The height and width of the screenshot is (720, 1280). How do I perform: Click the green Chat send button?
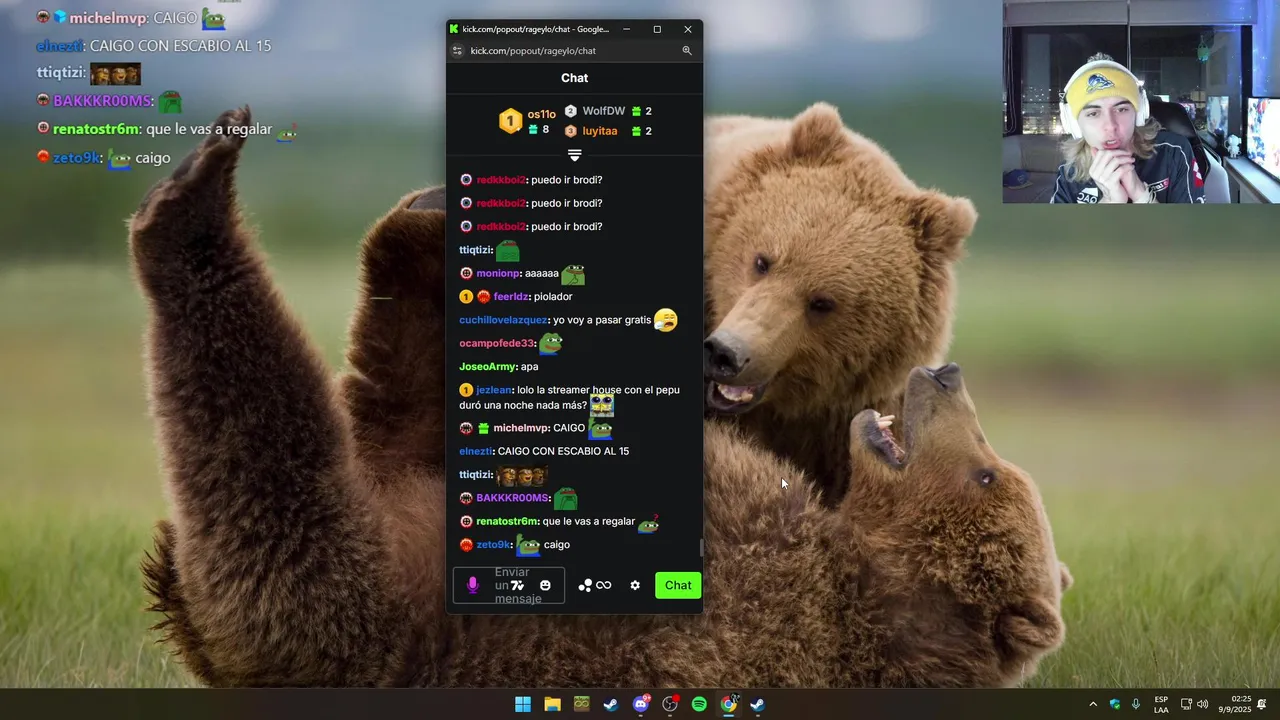[678, 585]
